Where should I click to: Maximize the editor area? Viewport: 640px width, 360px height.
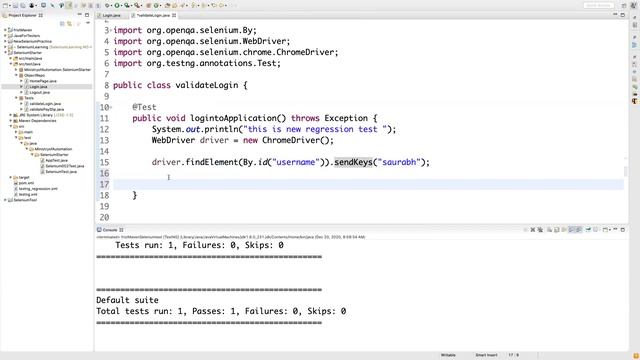[x=622, y=15]
